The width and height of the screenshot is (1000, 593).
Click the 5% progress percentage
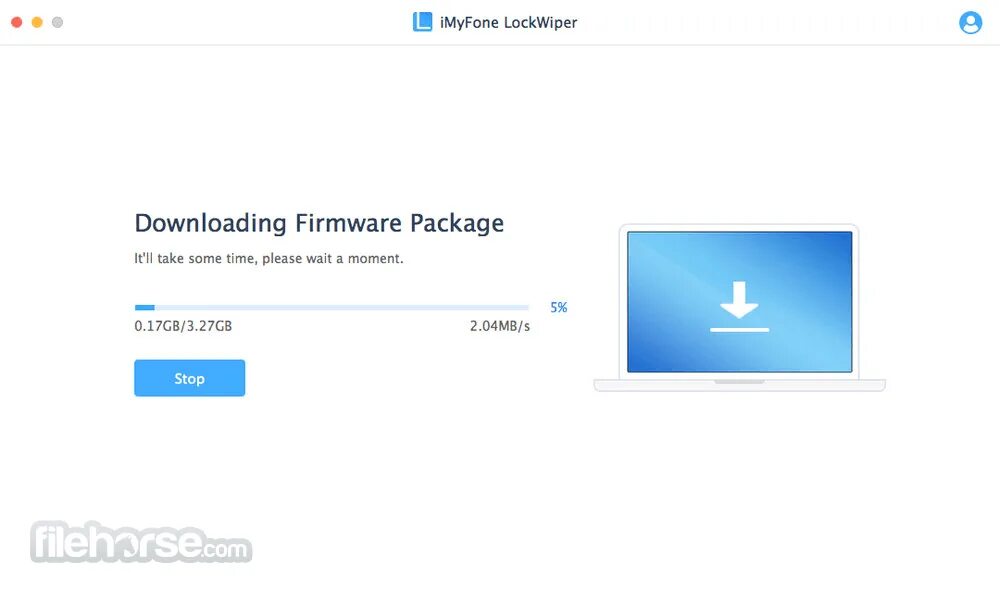coord(559,307)
